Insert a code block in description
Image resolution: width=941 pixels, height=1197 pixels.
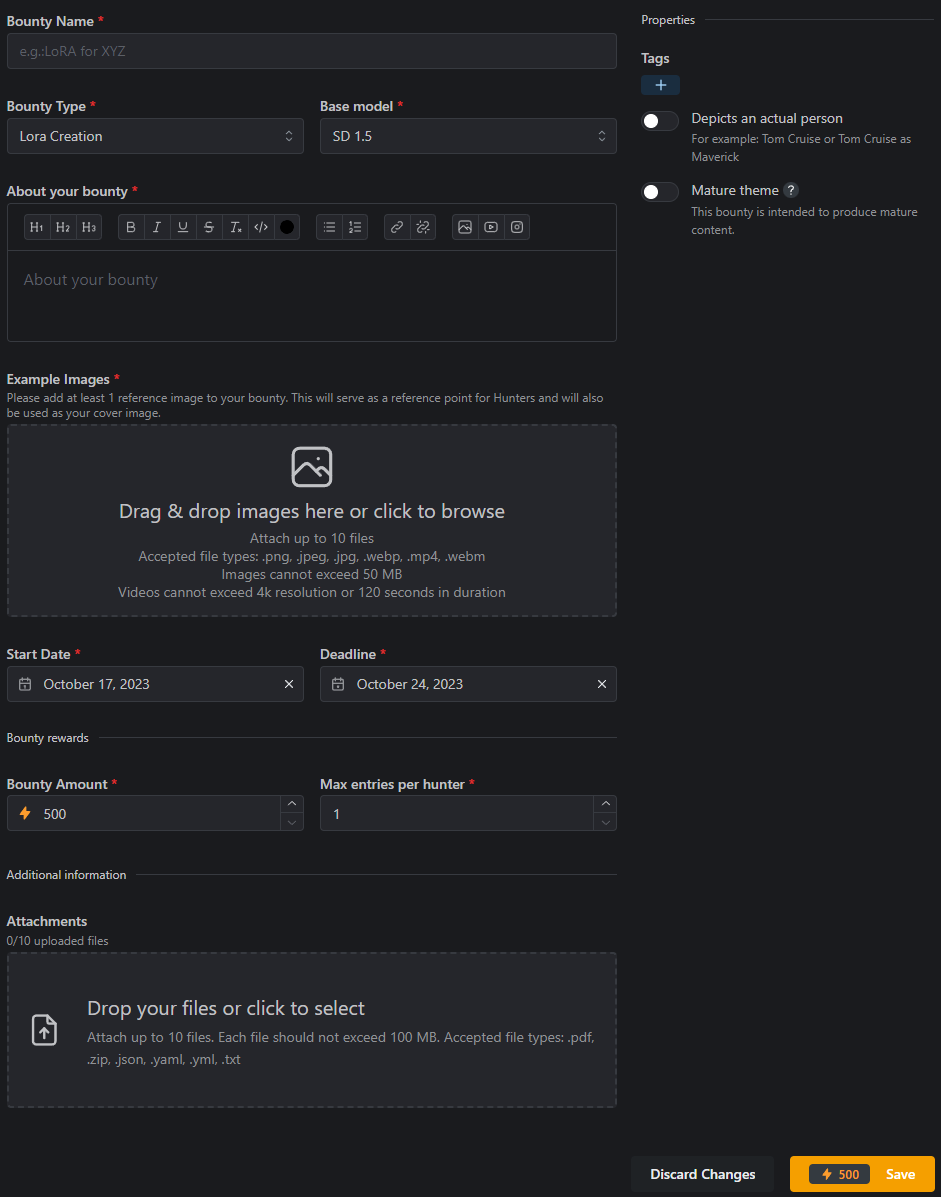(x=261, y=227)
